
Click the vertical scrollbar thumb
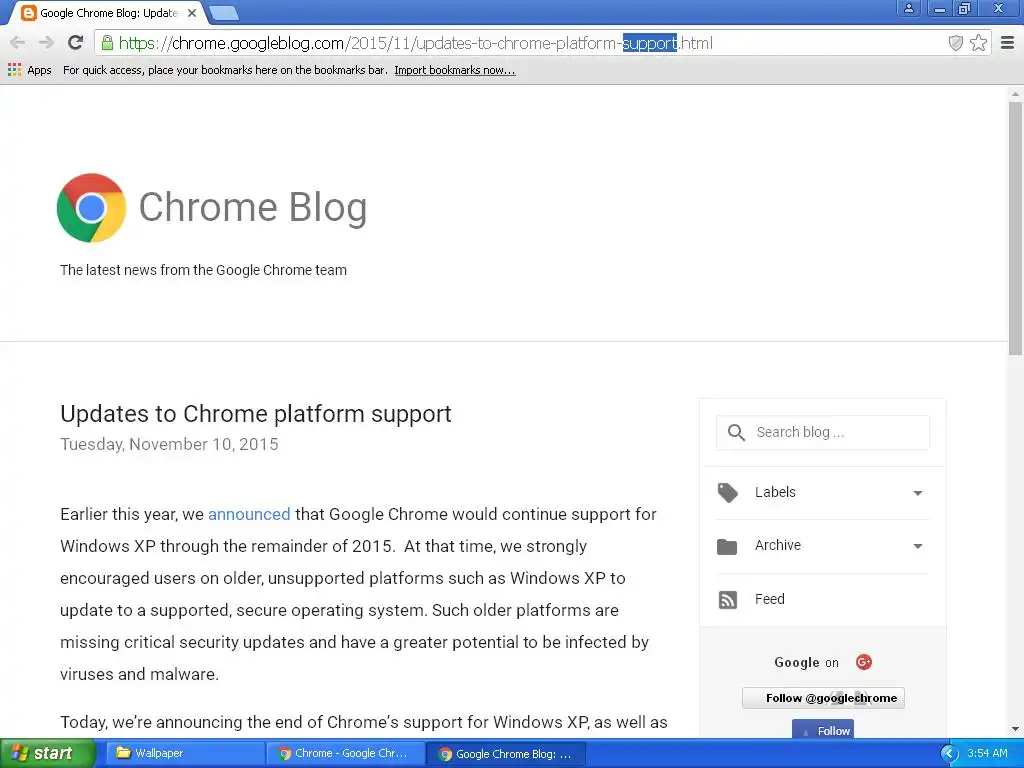click(x=1015, y=229)
